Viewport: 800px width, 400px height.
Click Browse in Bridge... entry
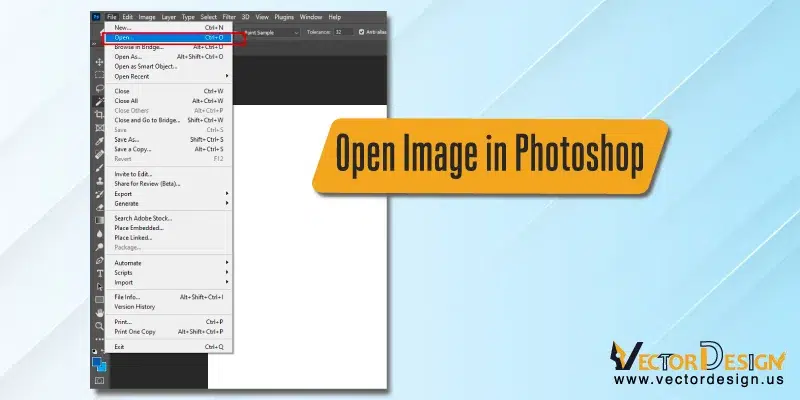(x=169, y=47)
